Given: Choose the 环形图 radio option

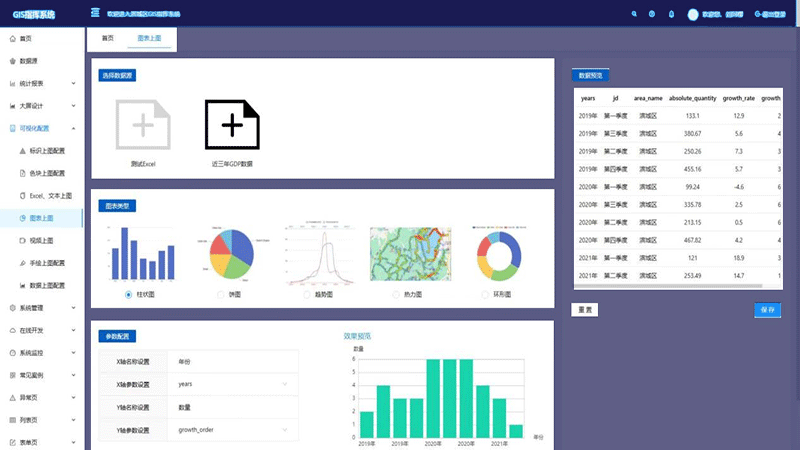Looking at the screenshot, I should click(485, 295).
